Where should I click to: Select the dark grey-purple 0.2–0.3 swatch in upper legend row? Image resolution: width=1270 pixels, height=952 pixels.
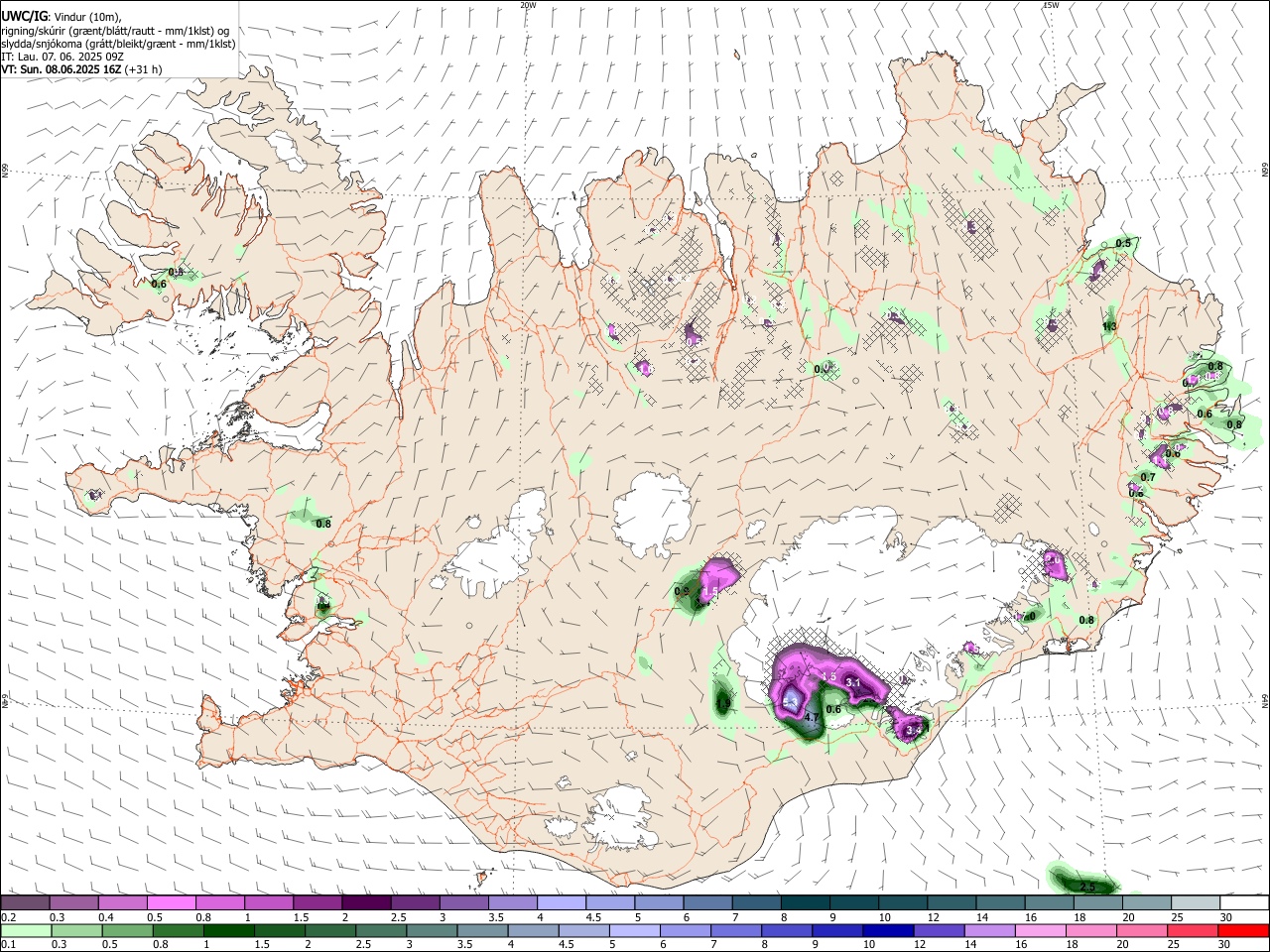[x=24, y=902]
